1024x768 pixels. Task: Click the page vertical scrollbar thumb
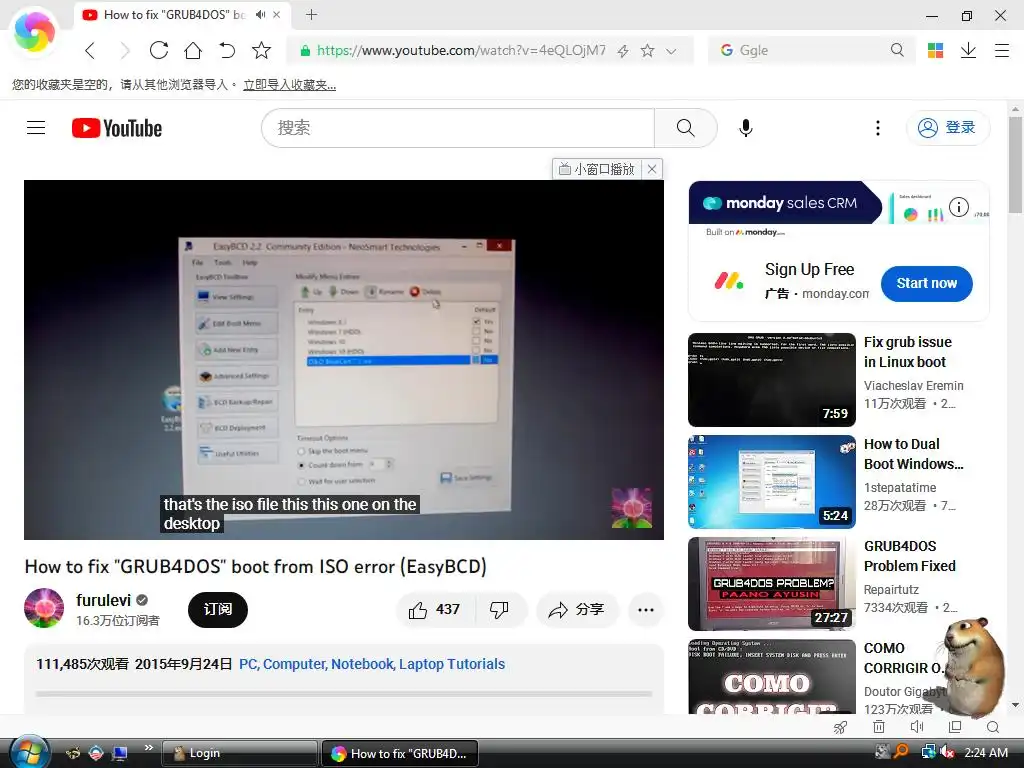pyautogui.click(x=1015, y=165)
